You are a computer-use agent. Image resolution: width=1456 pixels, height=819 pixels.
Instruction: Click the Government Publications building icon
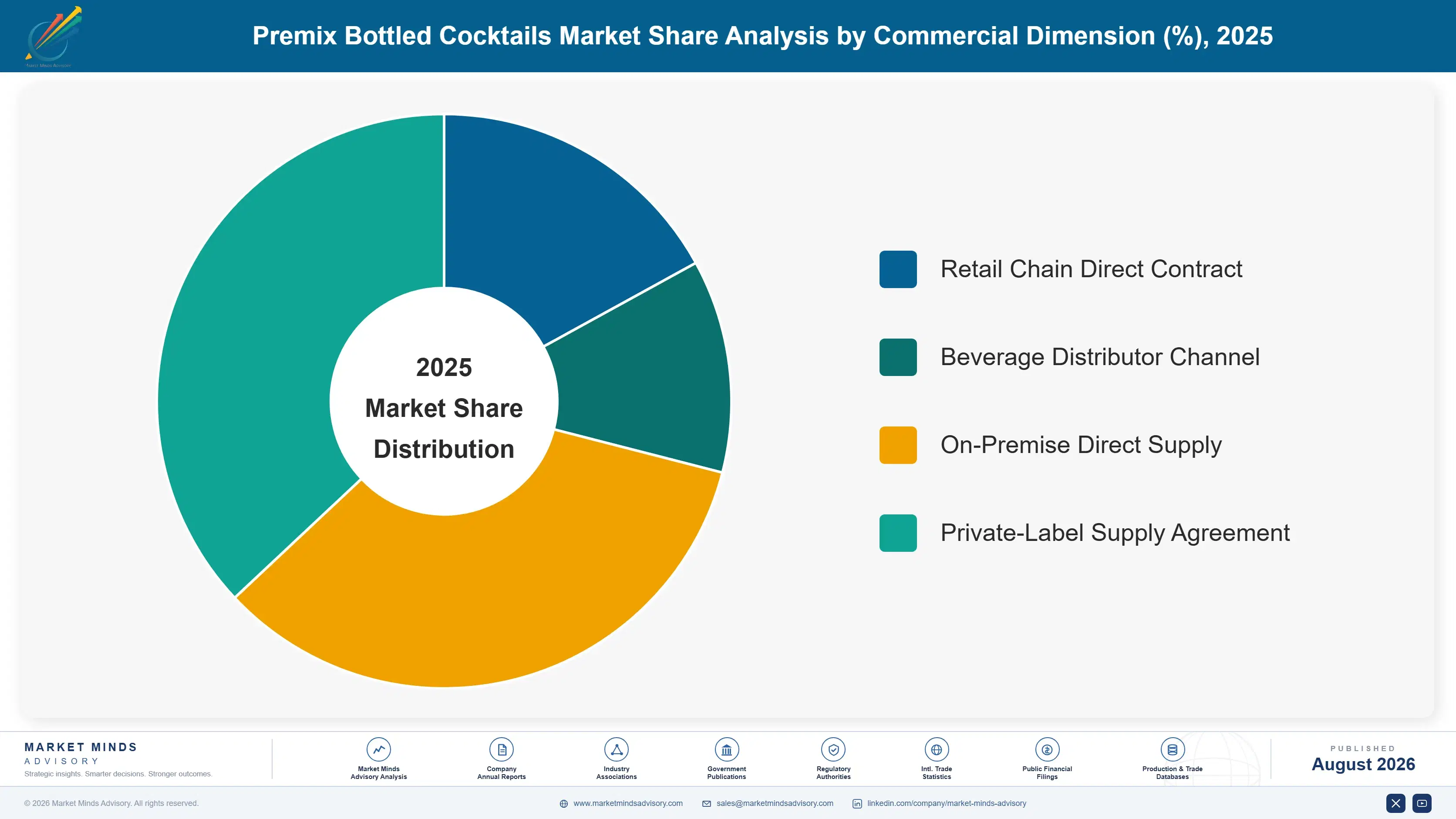[726, 749]
